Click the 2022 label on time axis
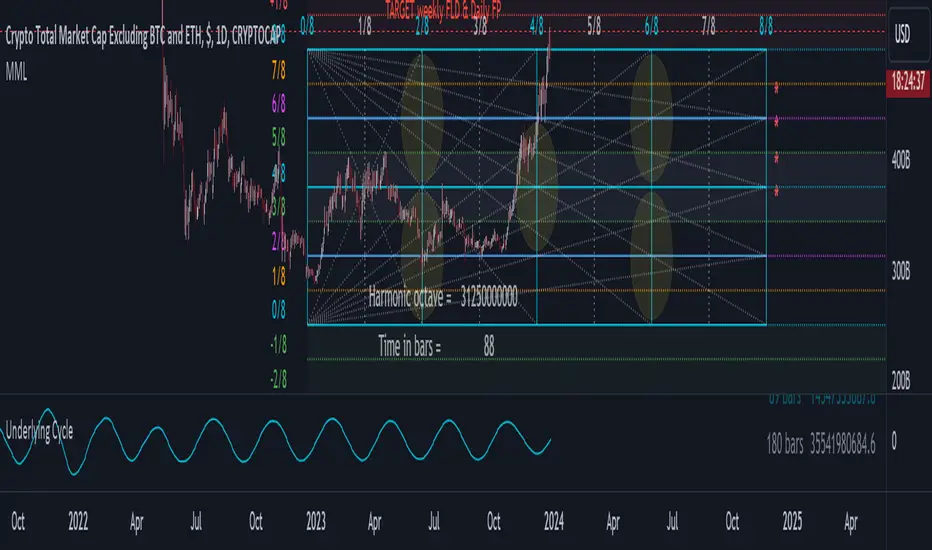Viewport: 932px width, 550px height. pos(78,521)
